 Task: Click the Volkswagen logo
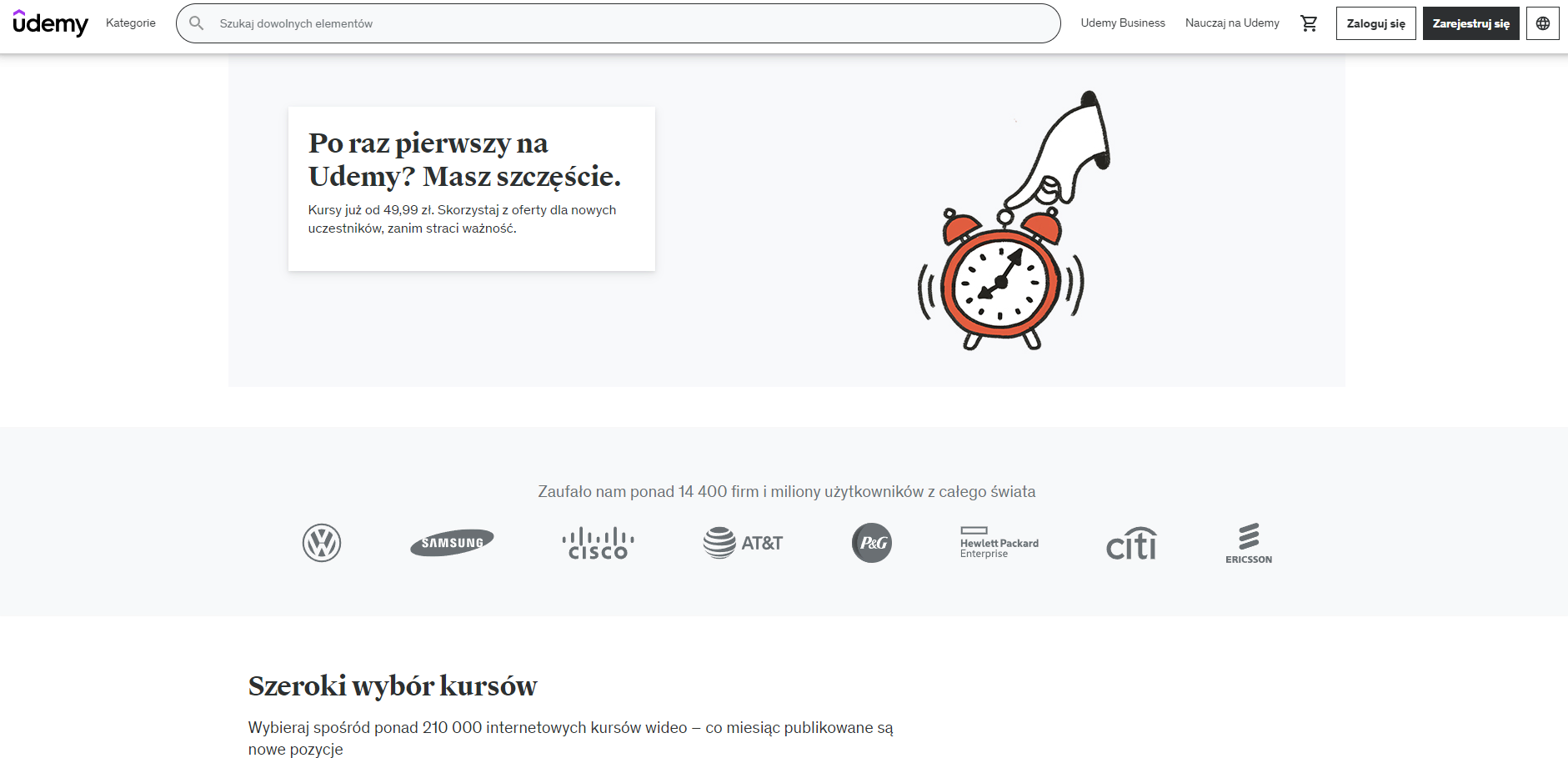322,543
